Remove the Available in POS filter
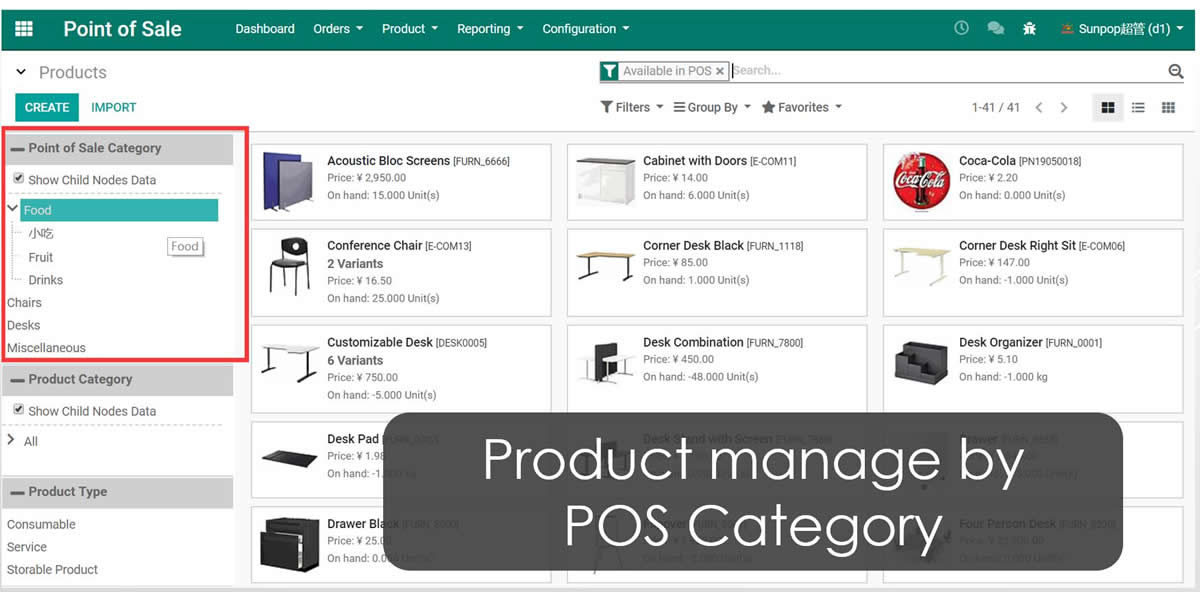The height and width of the screenshot is (600, 1200). tap(720, 71)
